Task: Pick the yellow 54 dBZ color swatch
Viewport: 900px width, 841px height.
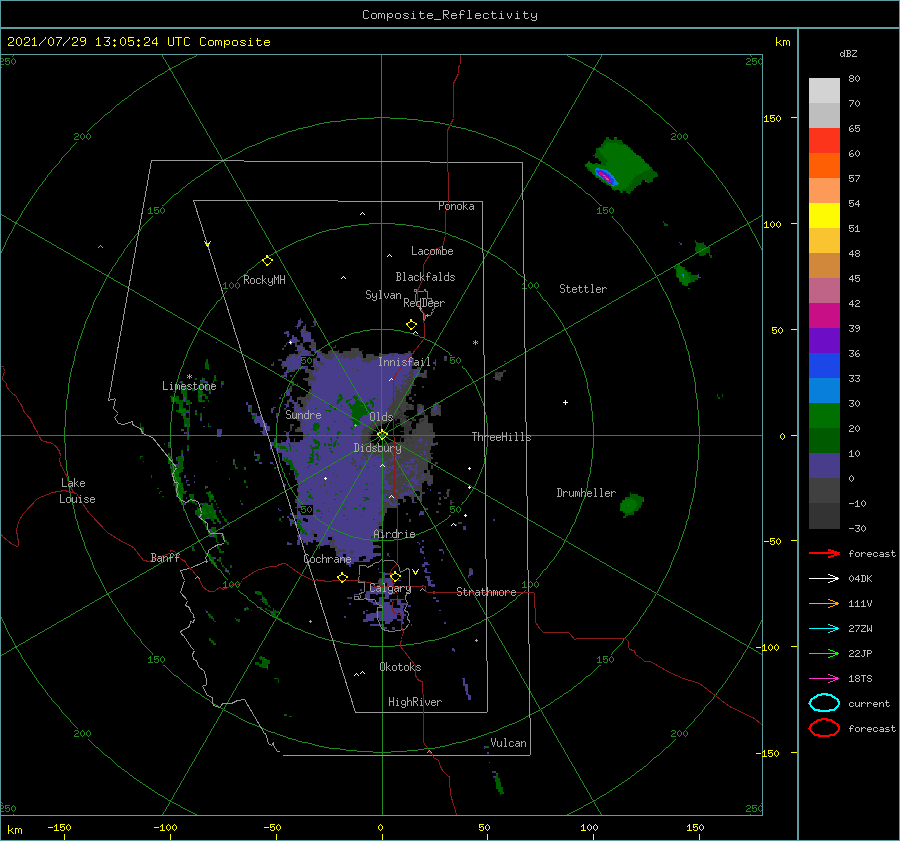Action: click(x=824, y=216)
